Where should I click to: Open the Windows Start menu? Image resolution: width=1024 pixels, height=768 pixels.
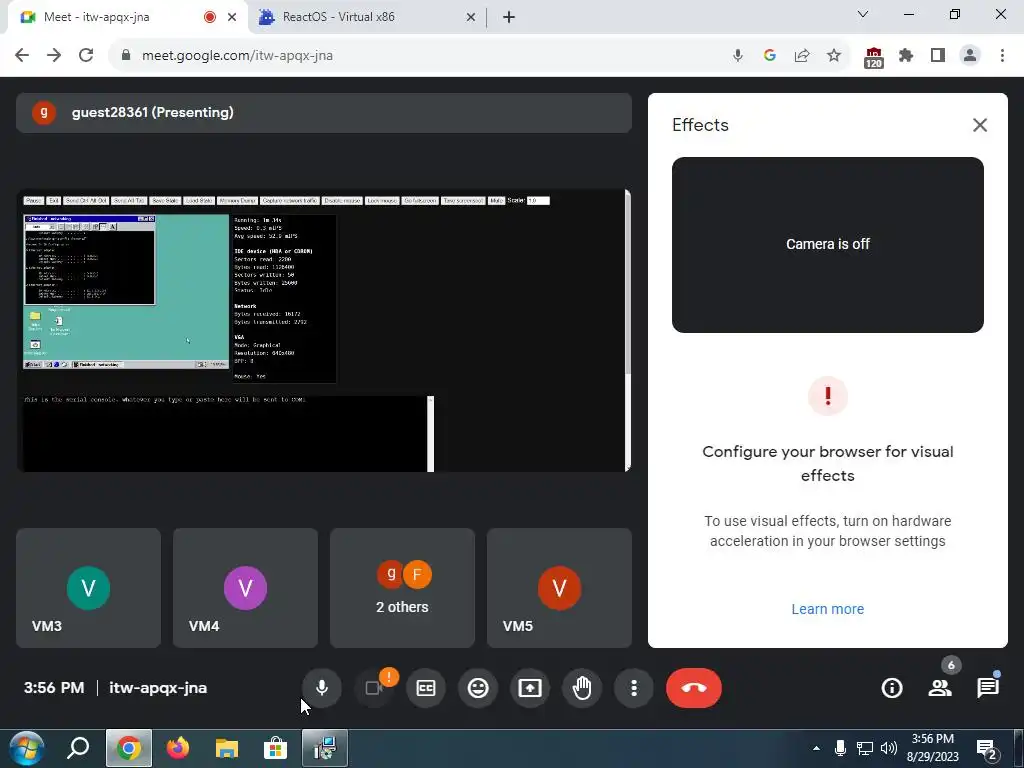(x=27, y=748)
